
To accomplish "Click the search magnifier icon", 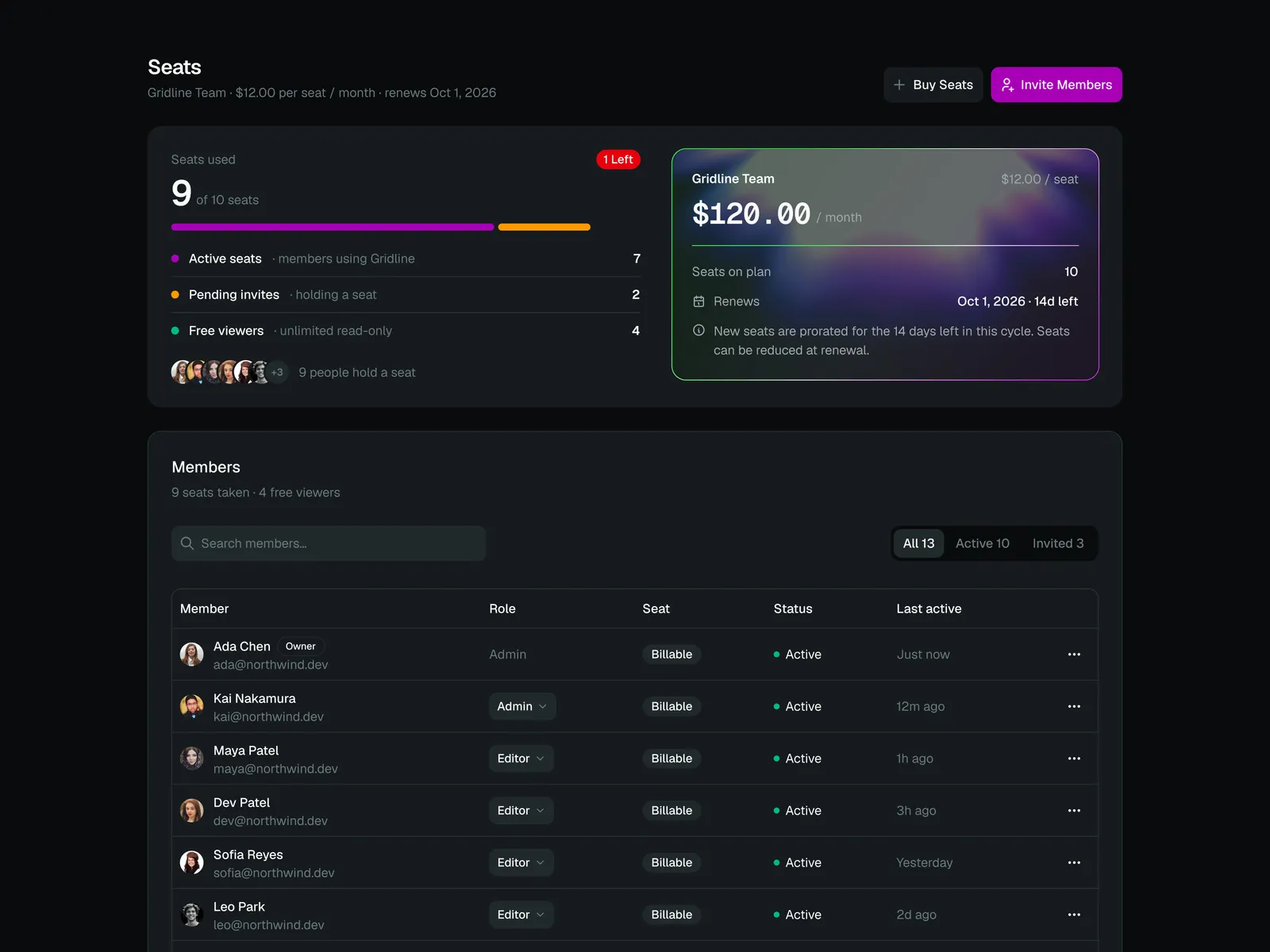I will tap(187, 543).
